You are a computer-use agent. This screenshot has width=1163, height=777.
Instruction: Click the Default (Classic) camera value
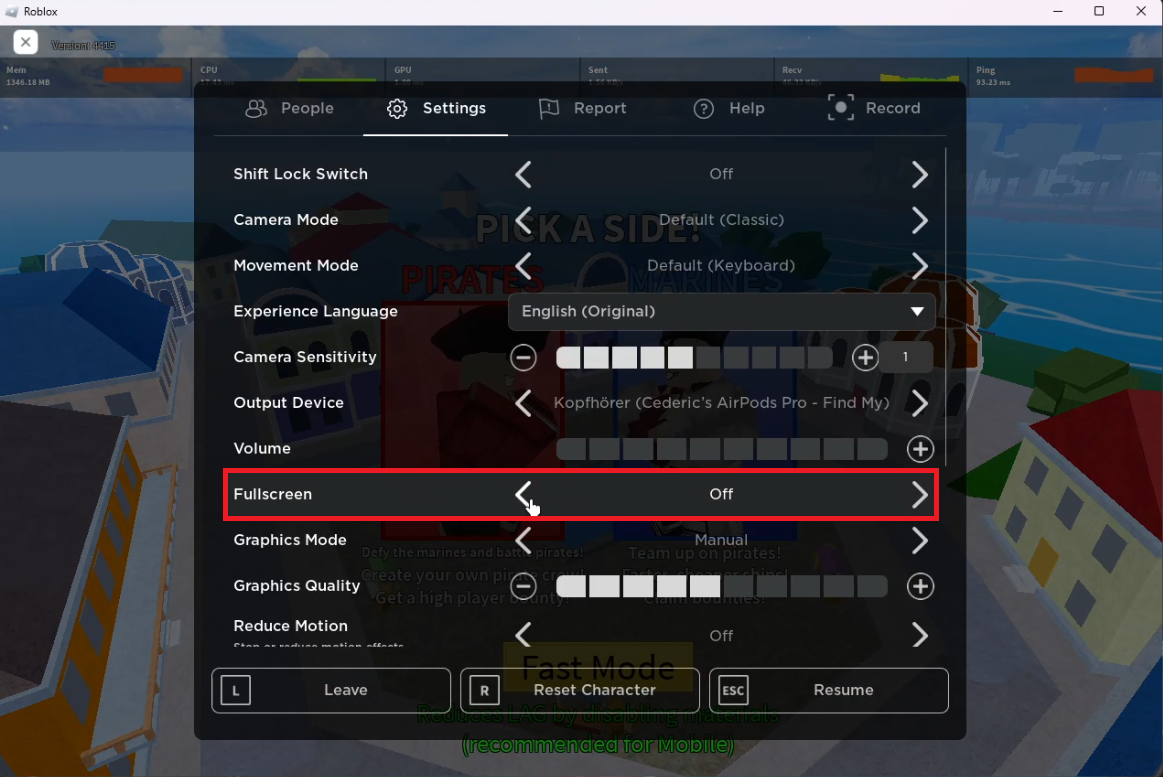point(721,219)
